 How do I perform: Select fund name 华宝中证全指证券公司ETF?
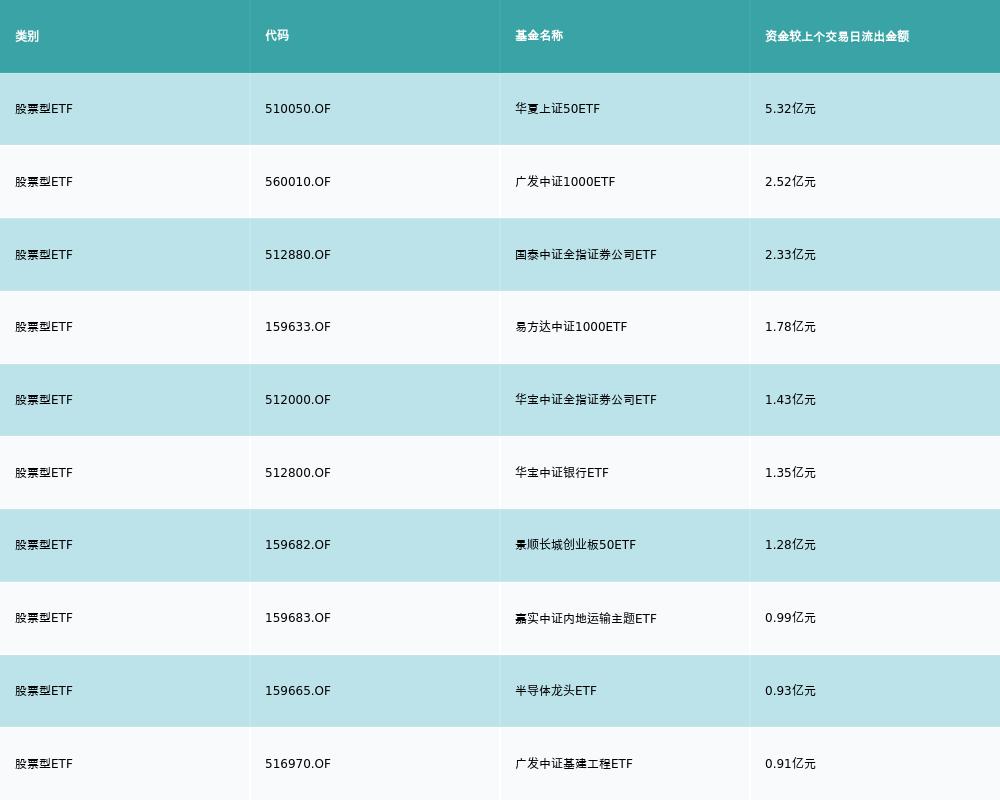pyautogui.click(x=585, y=400)
